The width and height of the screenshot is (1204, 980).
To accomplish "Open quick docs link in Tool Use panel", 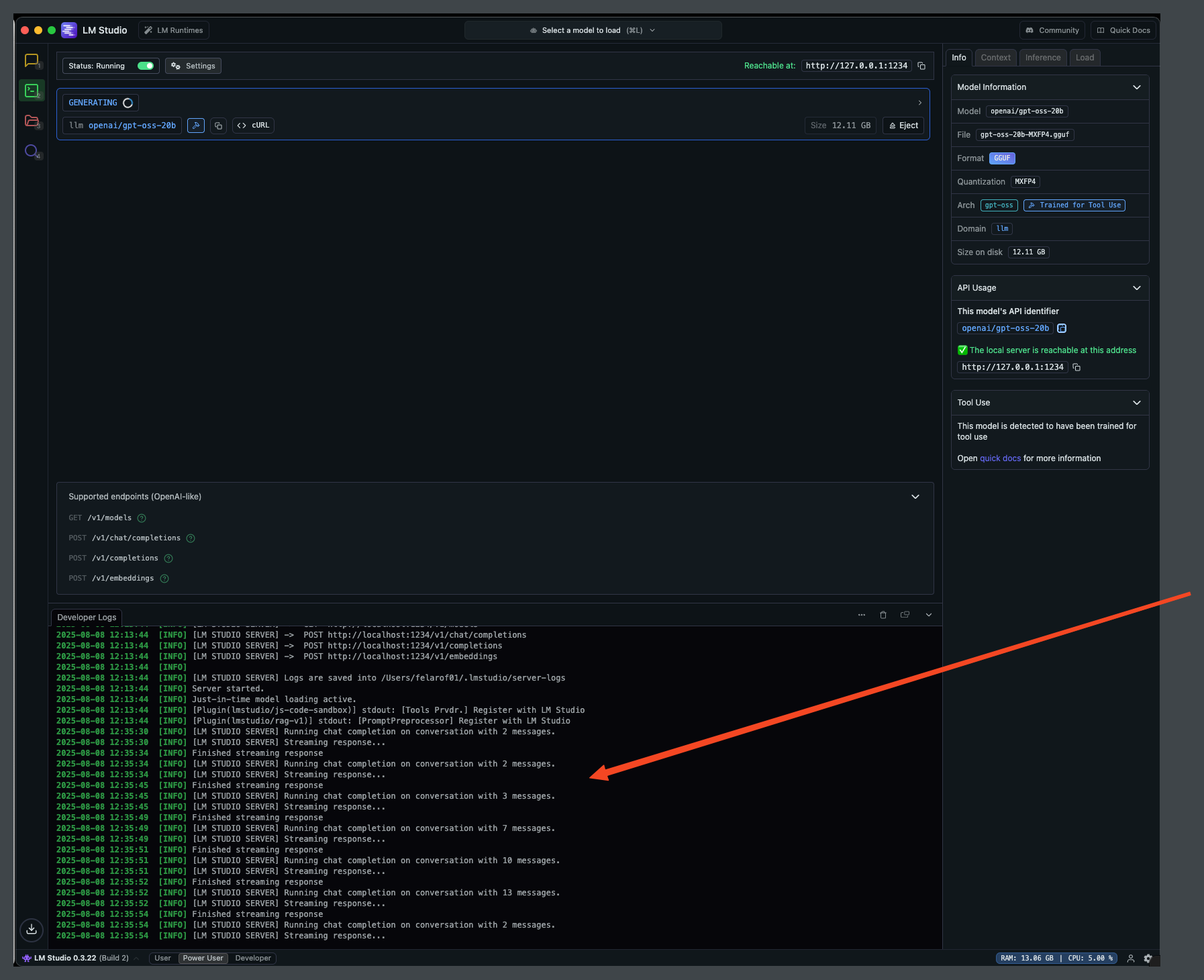I will (x=1001, y=458).
